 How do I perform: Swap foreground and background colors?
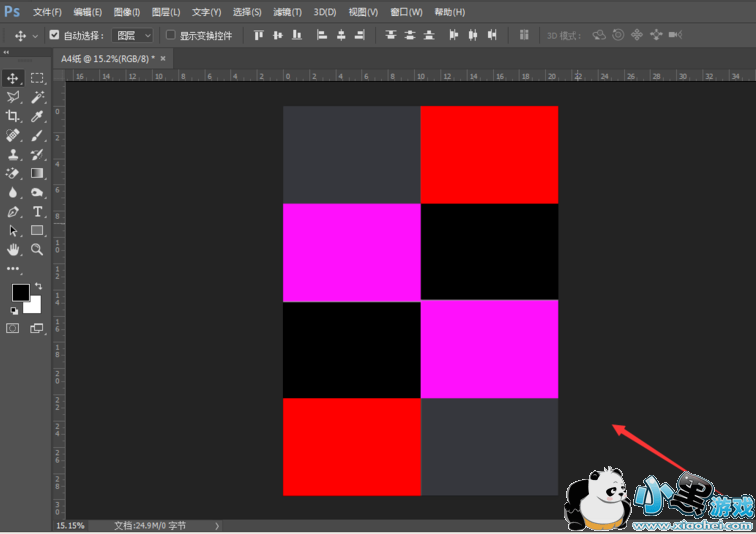(x=38, y=286)
